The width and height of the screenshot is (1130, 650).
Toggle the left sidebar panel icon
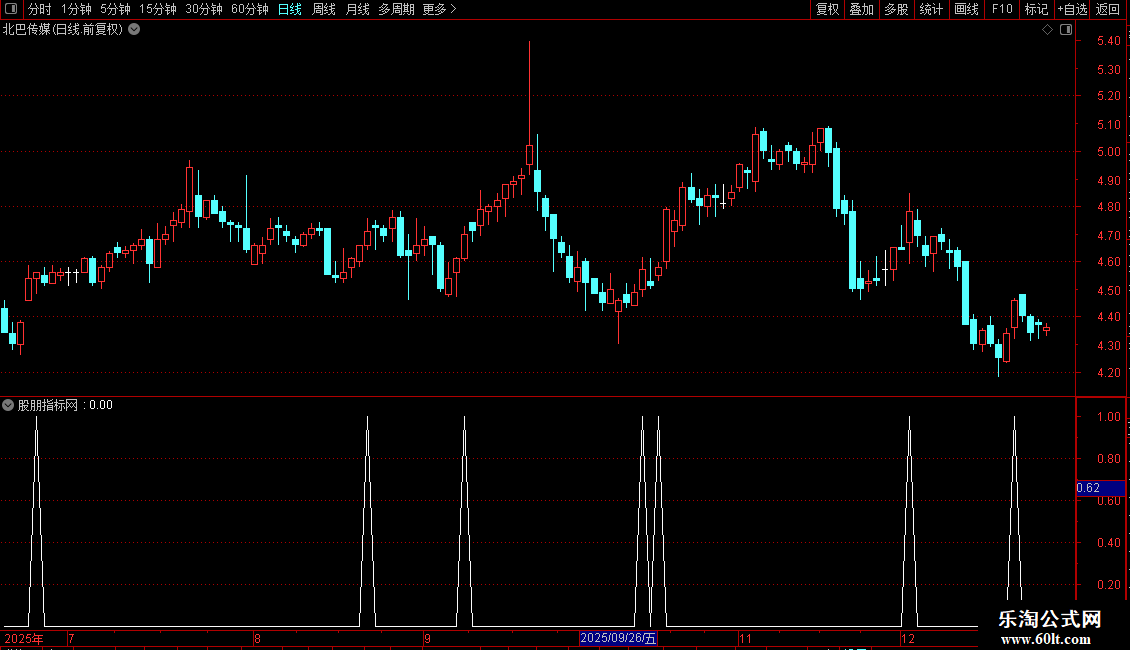[11, 9]
